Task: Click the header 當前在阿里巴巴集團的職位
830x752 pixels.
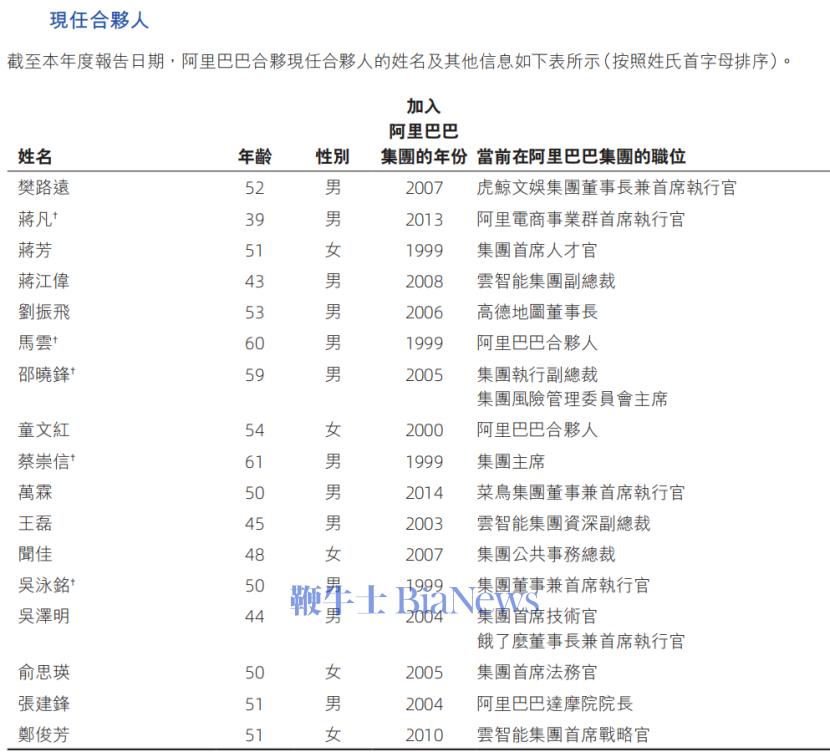Action: tap(581, 157)
